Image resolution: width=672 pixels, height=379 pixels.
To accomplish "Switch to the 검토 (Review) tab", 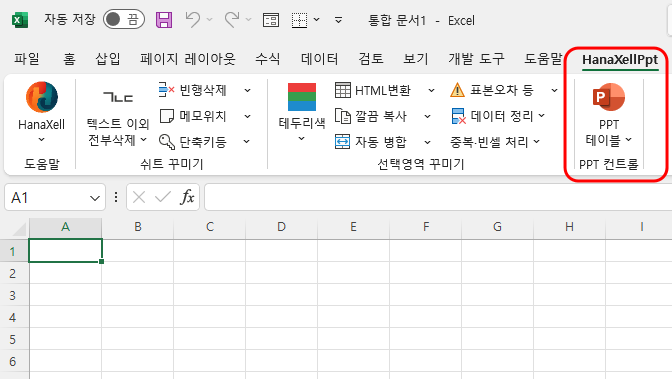I will [371, 59].
